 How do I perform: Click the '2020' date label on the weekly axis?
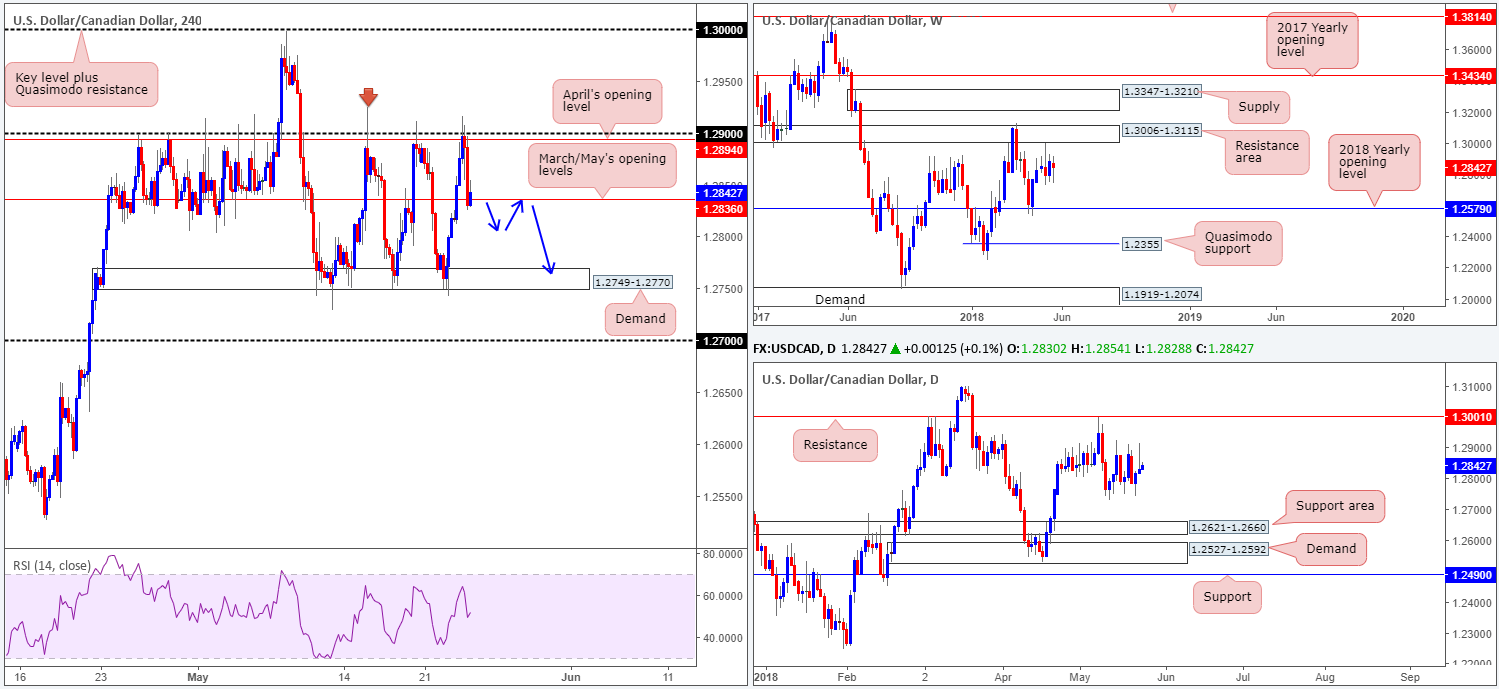1403,316
